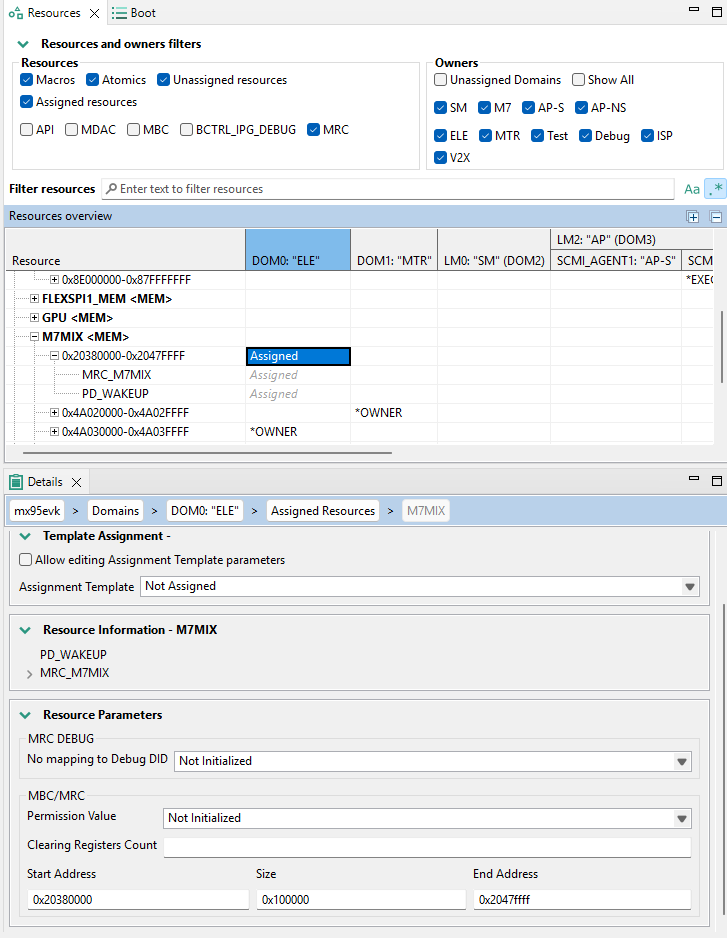Expand the 0x8E000000-0x87FFFFFFF range node
Viewport: 727px width, 938px height.
pos(54,279)
